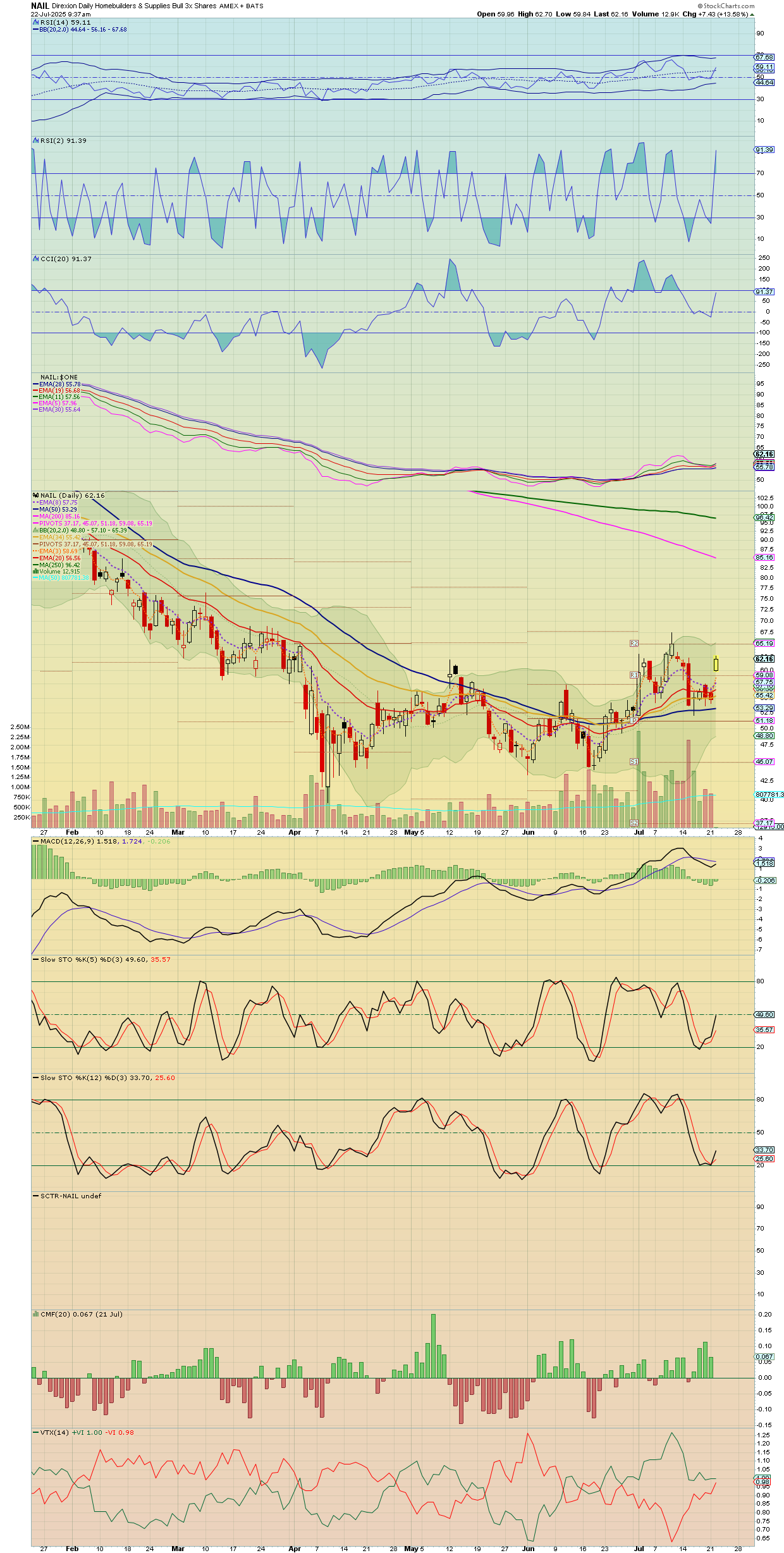Image resolution: width=784 pixels, height=1553 pixels.
Task: Click the bold NAIL ticker symbol in the header
Action: pyautogui.click(x=40, y=6)
